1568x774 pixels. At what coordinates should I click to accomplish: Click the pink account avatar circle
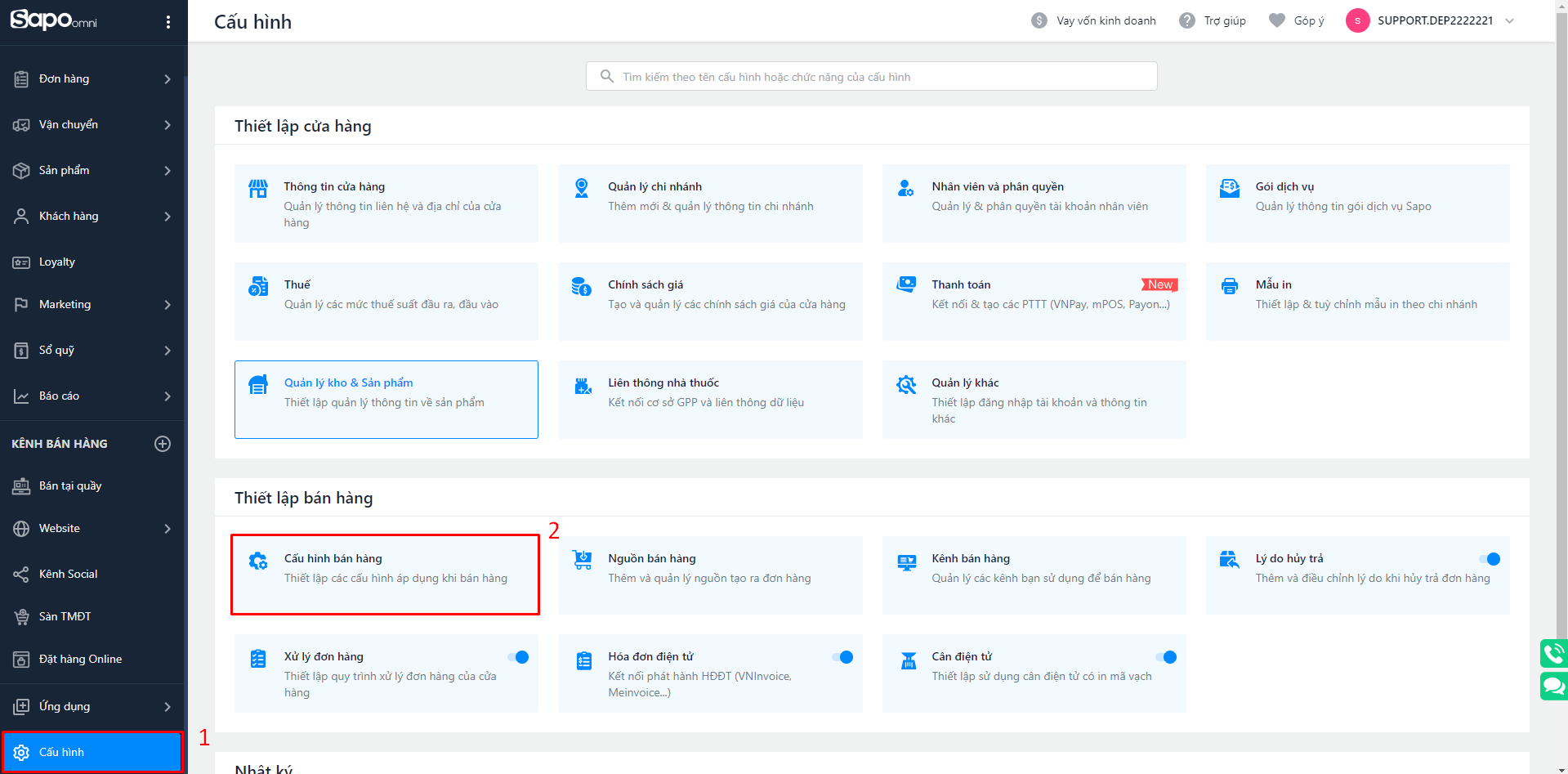coord(1357,20)
